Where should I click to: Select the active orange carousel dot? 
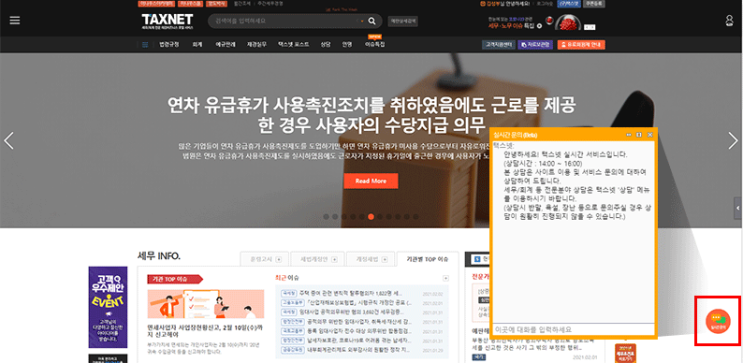pos(371,217)
